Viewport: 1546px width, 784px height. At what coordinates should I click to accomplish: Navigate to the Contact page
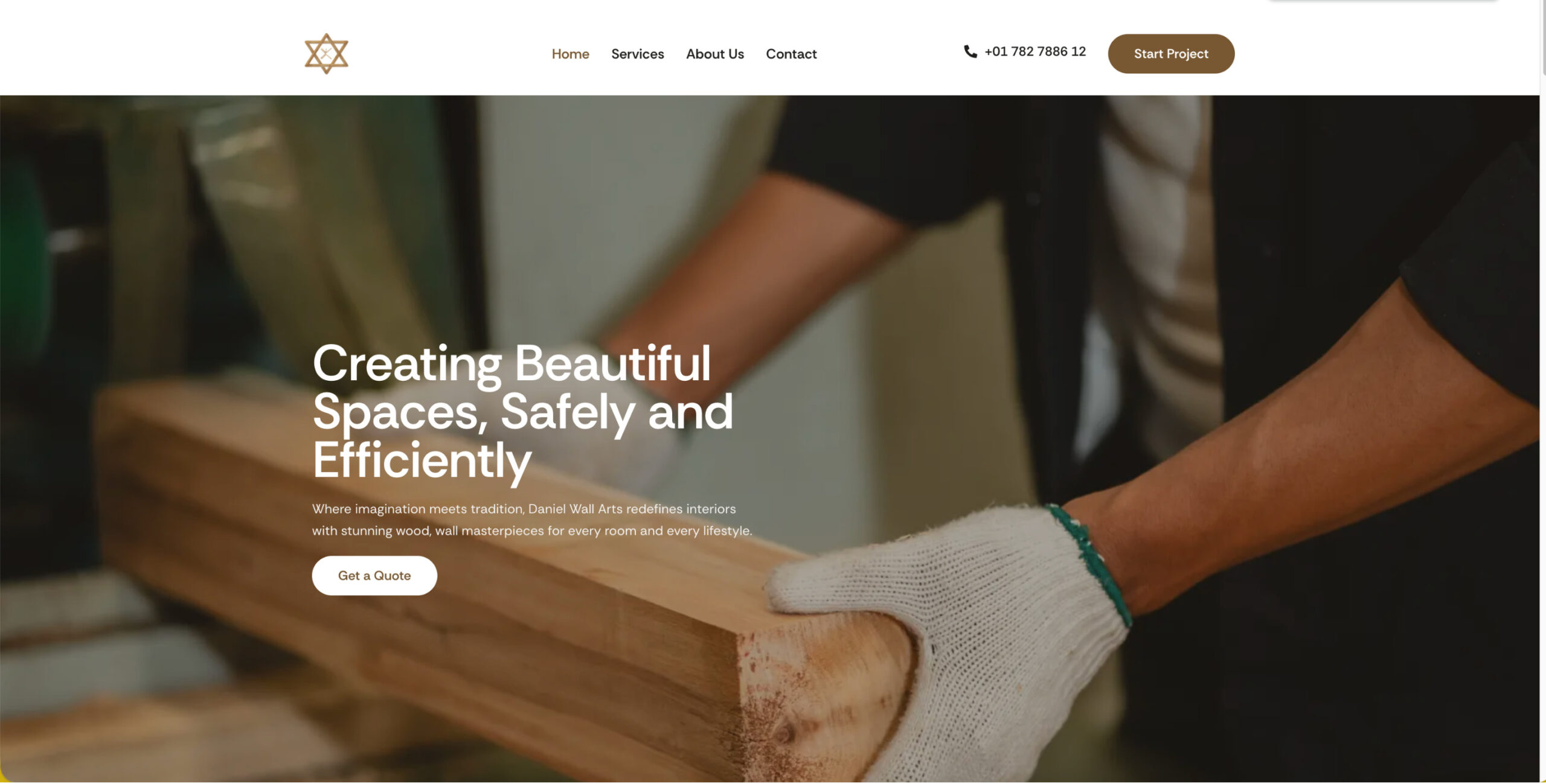pos(791,54)
